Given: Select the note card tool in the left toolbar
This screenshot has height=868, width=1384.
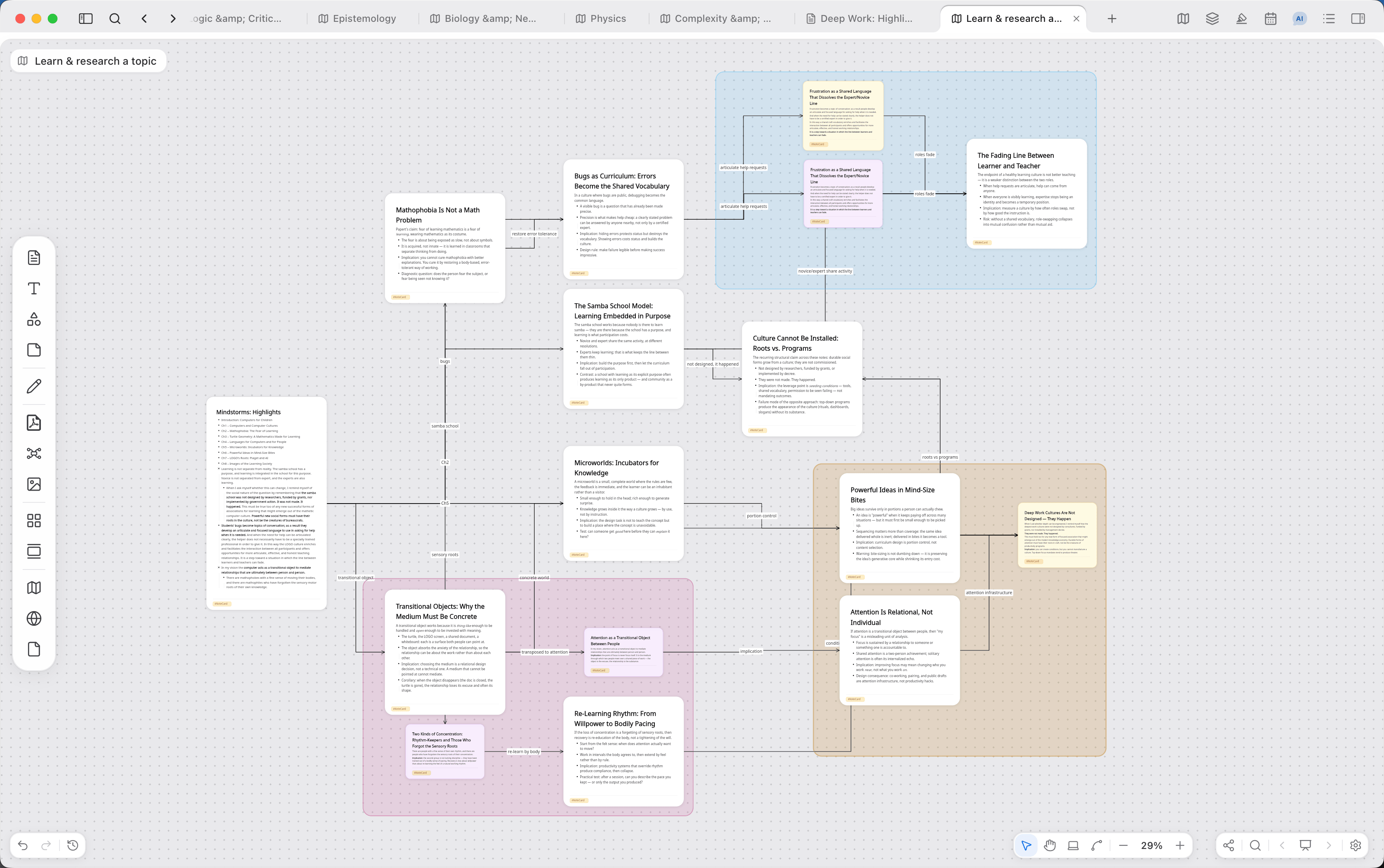Looking at the screenshot, I should (x=34, y=257).
